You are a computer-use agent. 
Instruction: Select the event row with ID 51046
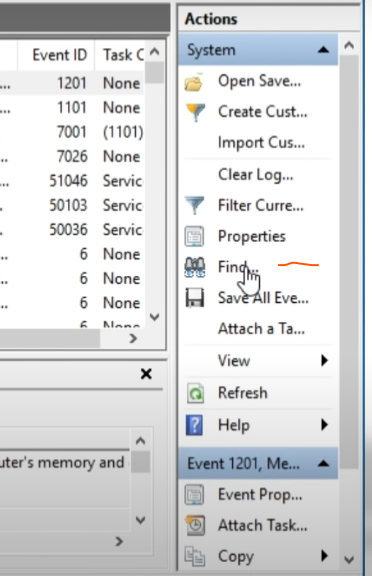72,181
